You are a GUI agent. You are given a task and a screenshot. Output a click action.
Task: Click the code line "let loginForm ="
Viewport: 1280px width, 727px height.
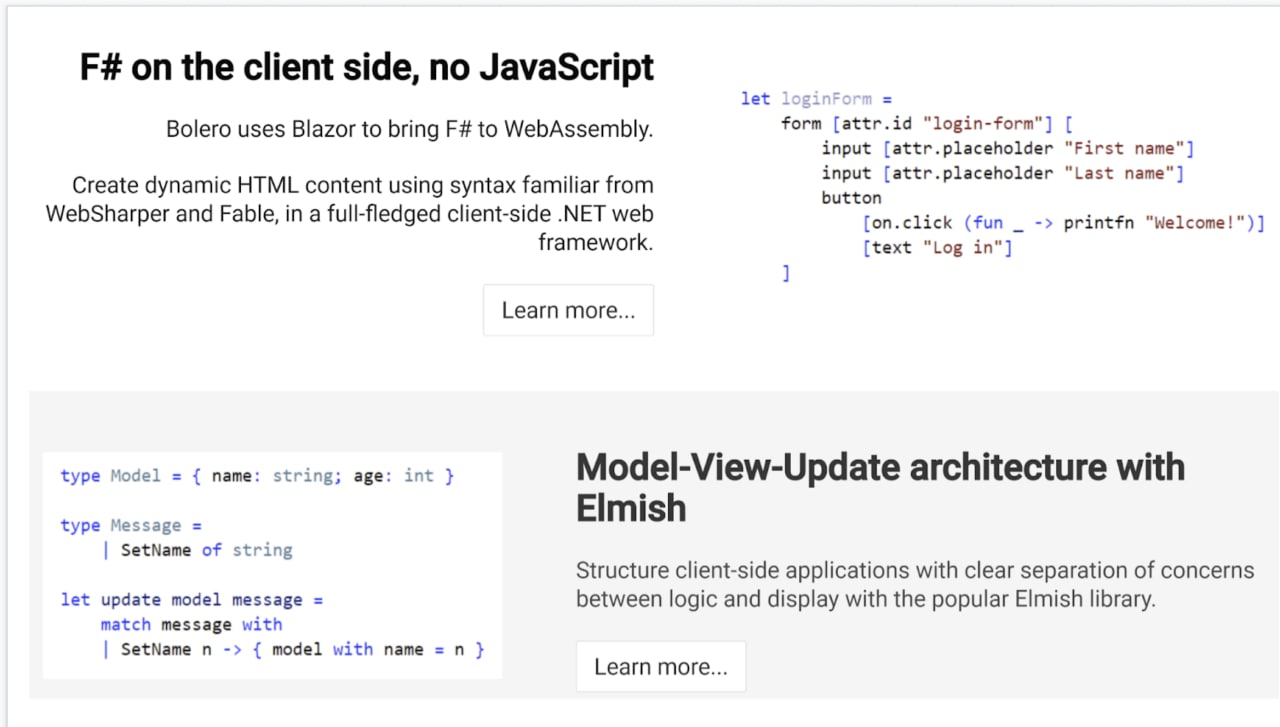pos(816,99)
